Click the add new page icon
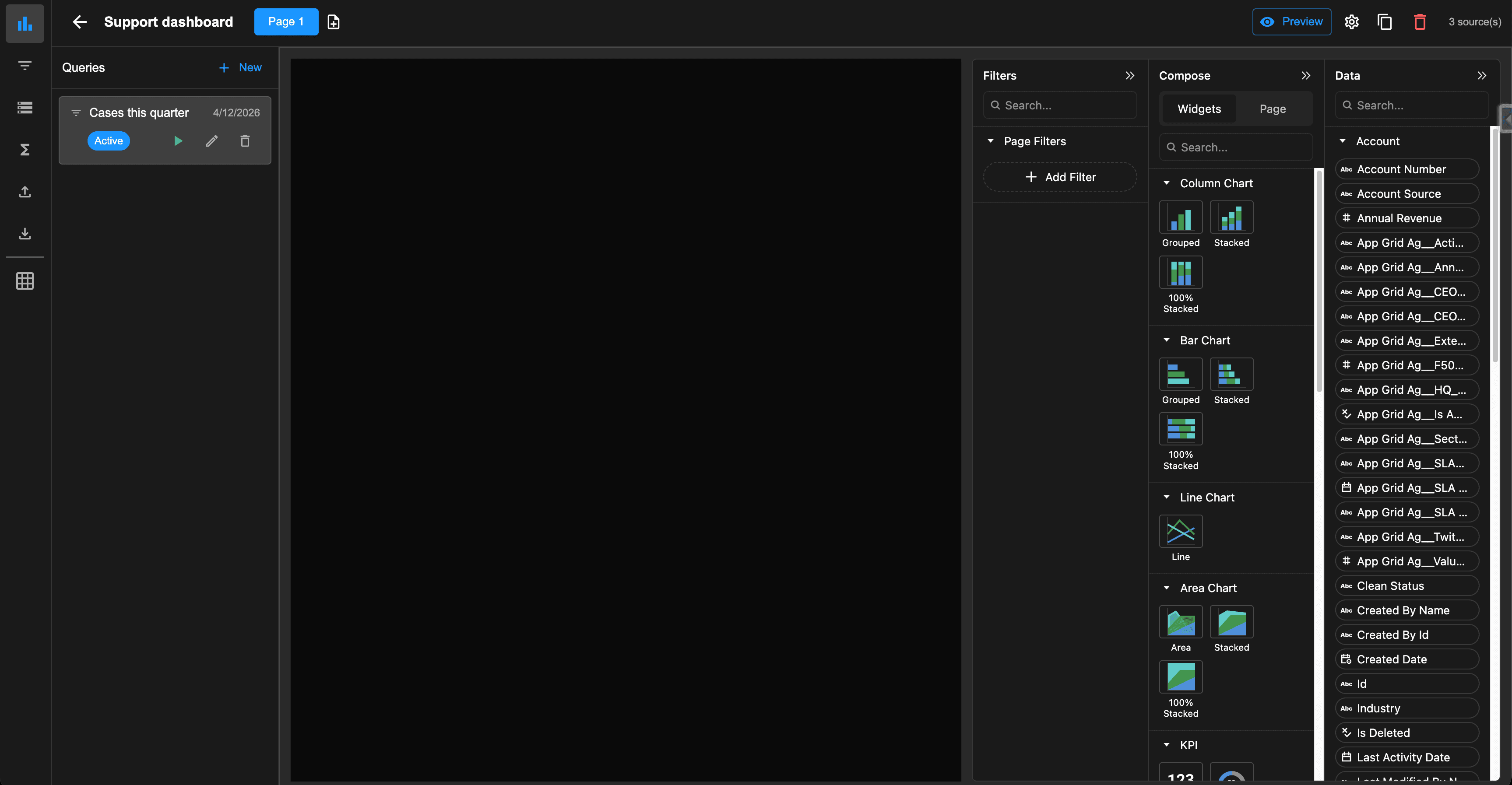Viewport: 1512px width, 785px height. click(x=334, y=22)
